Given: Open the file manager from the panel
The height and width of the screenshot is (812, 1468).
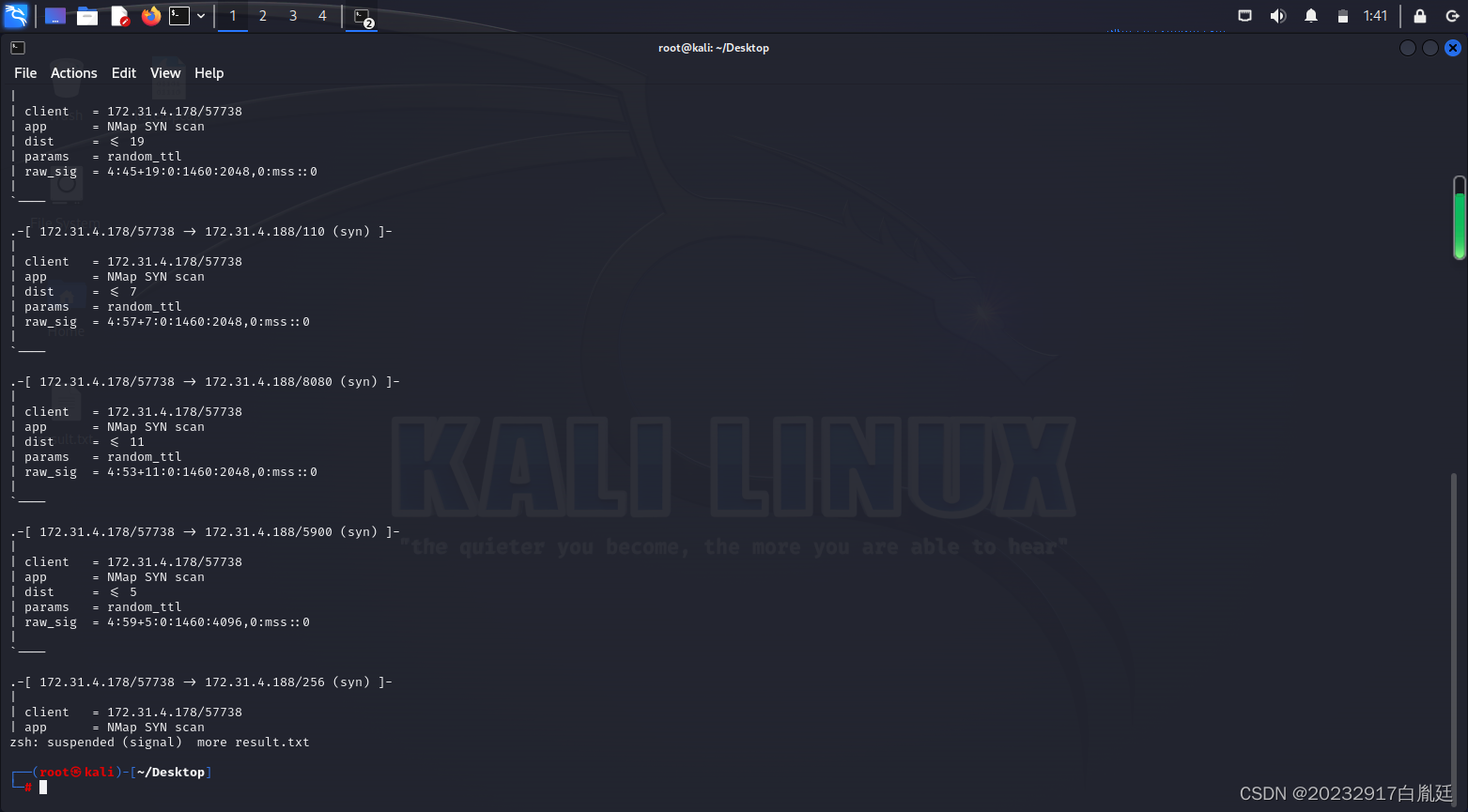Looking at the screenshot, I should pos(87,16).
